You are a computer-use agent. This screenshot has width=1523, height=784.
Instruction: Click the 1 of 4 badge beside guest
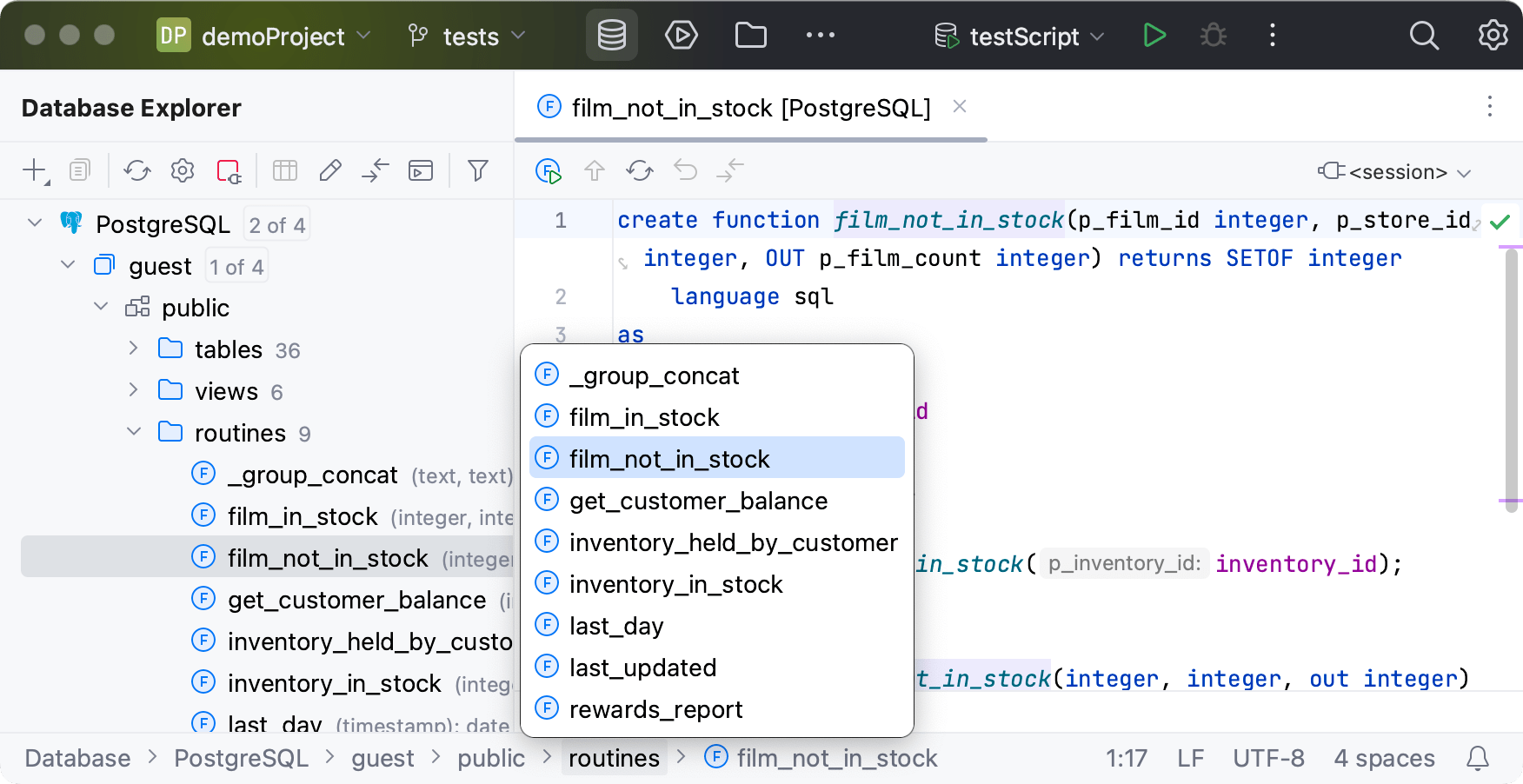point(236,267)
